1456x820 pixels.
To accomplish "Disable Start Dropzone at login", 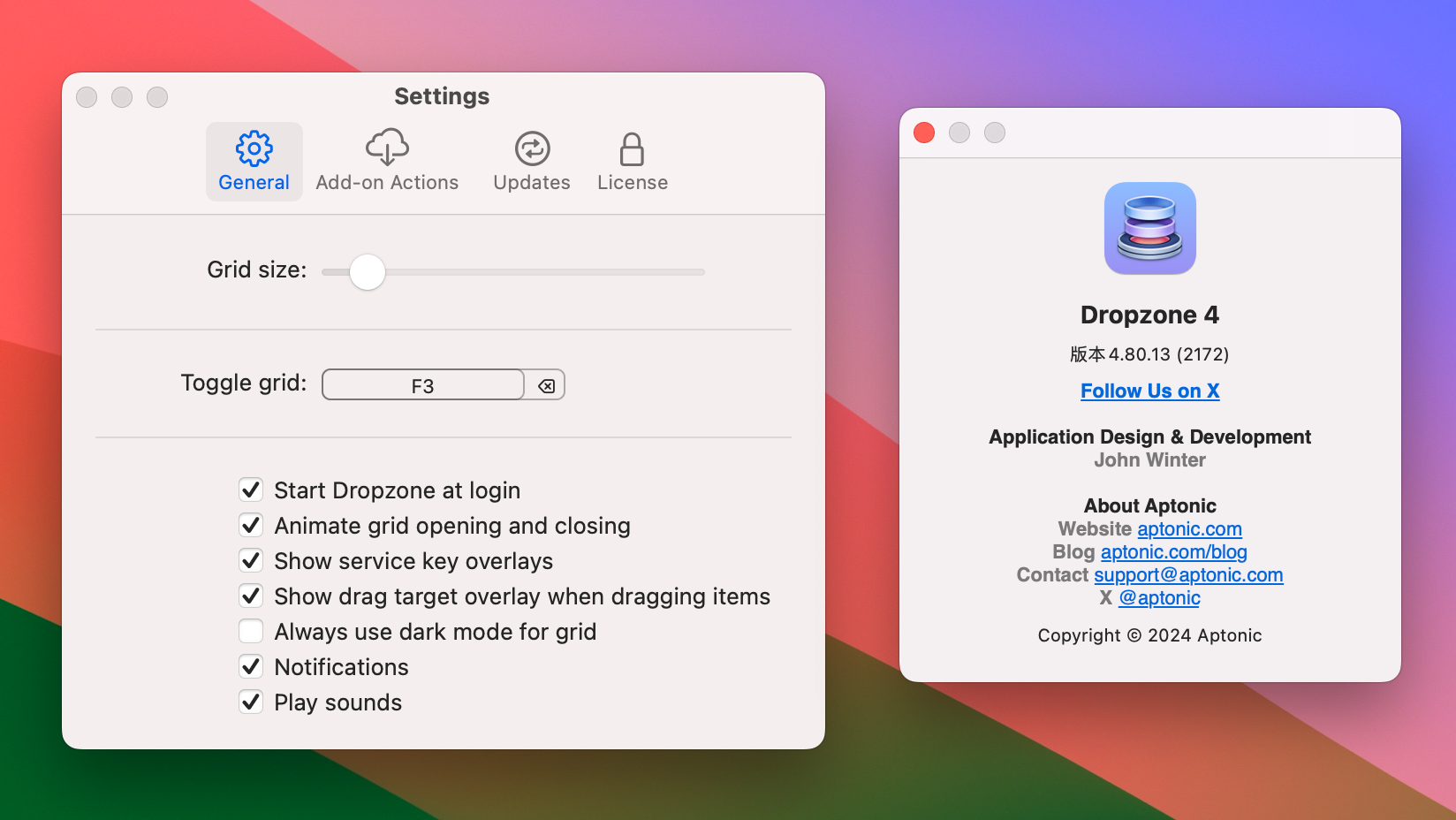I will tap(251, 490).
